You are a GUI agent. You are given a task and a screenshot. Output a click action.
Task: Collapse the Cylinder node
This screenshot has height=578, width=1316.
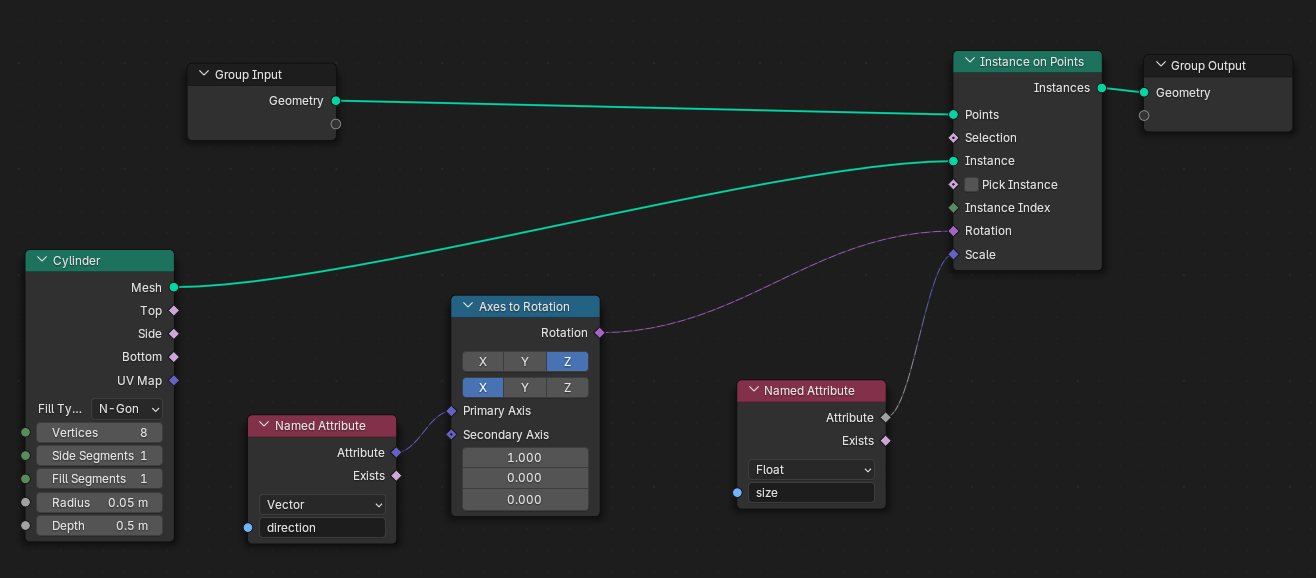tap(42, 261)
